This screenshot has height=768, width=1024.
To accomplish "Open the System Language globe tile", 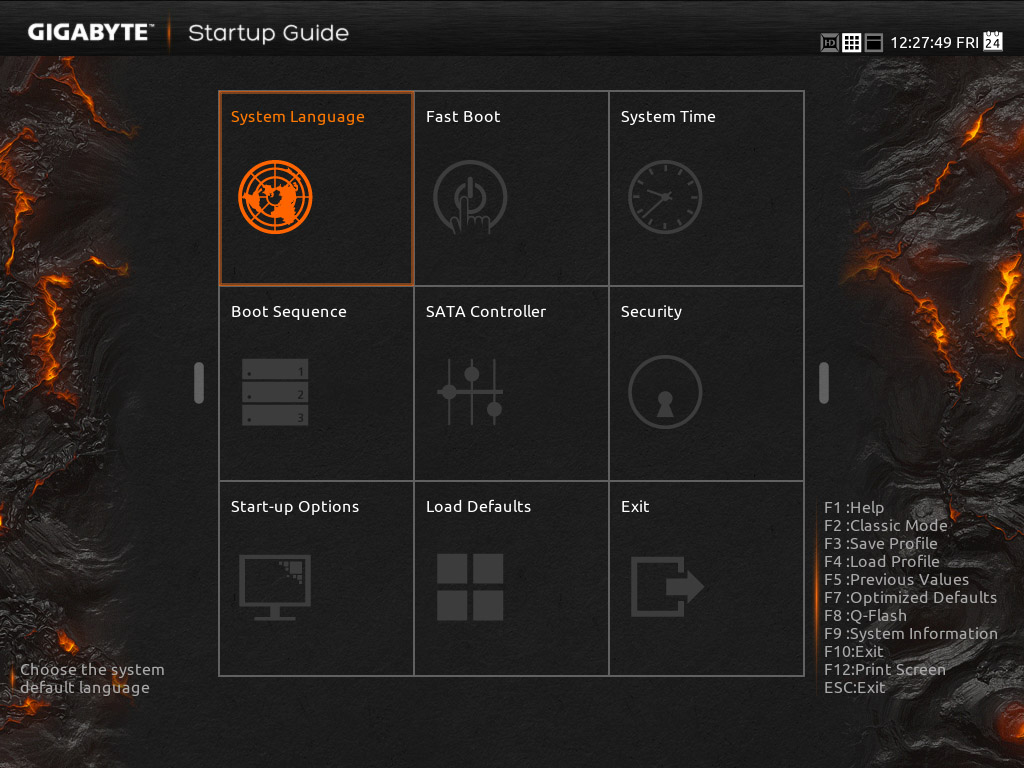I will click(x=316, y=189).
